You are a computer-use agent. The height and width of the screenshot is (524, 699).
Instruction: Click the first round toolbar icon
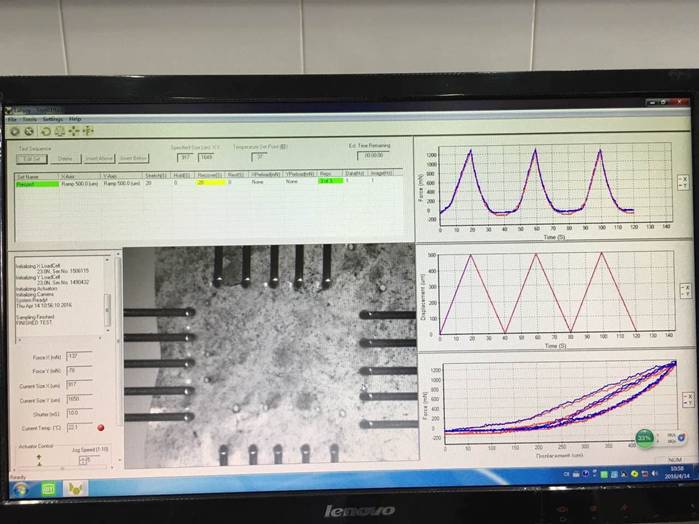point(16,131)
